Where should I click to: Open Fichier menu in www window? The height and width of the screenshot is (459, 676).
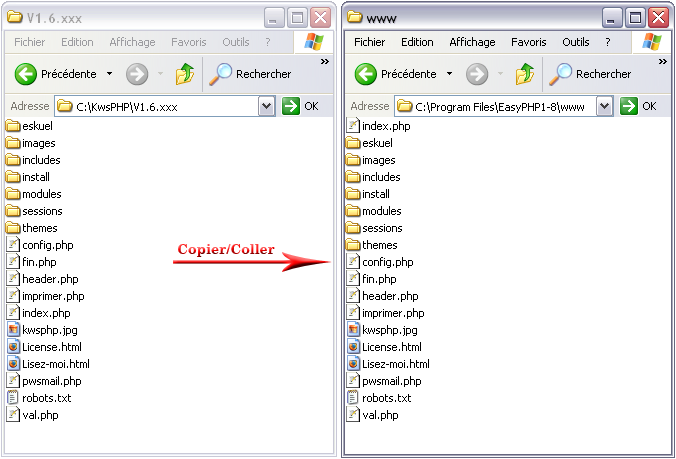[369, 42]
